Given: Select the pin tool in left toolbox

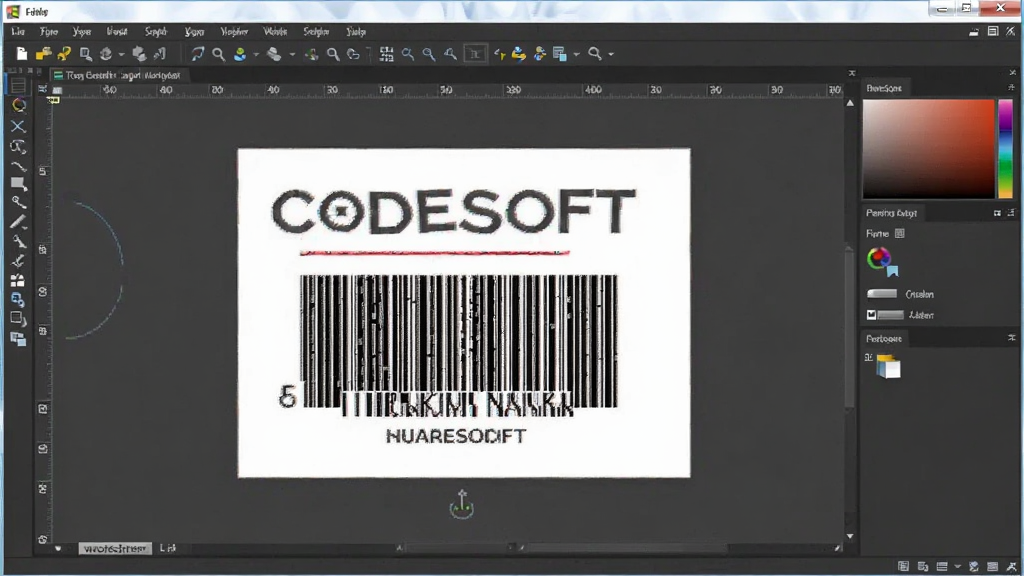Looking at the screenshot, I should point(18,242).
